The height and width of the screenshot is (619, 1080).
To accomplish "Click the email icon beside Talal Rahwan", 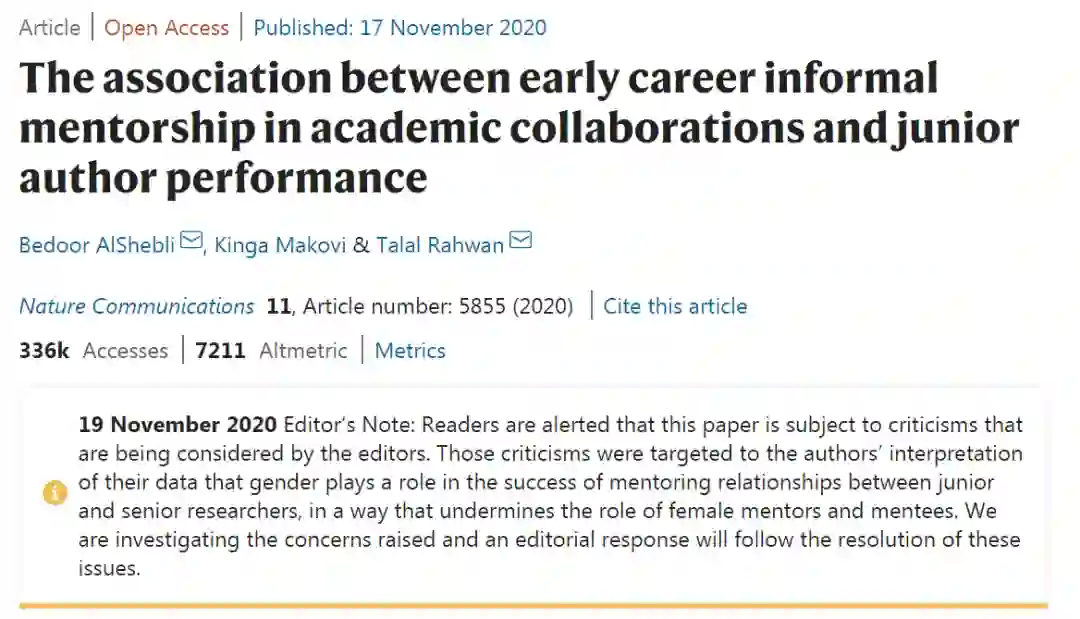I will click(x=520, y=242).
